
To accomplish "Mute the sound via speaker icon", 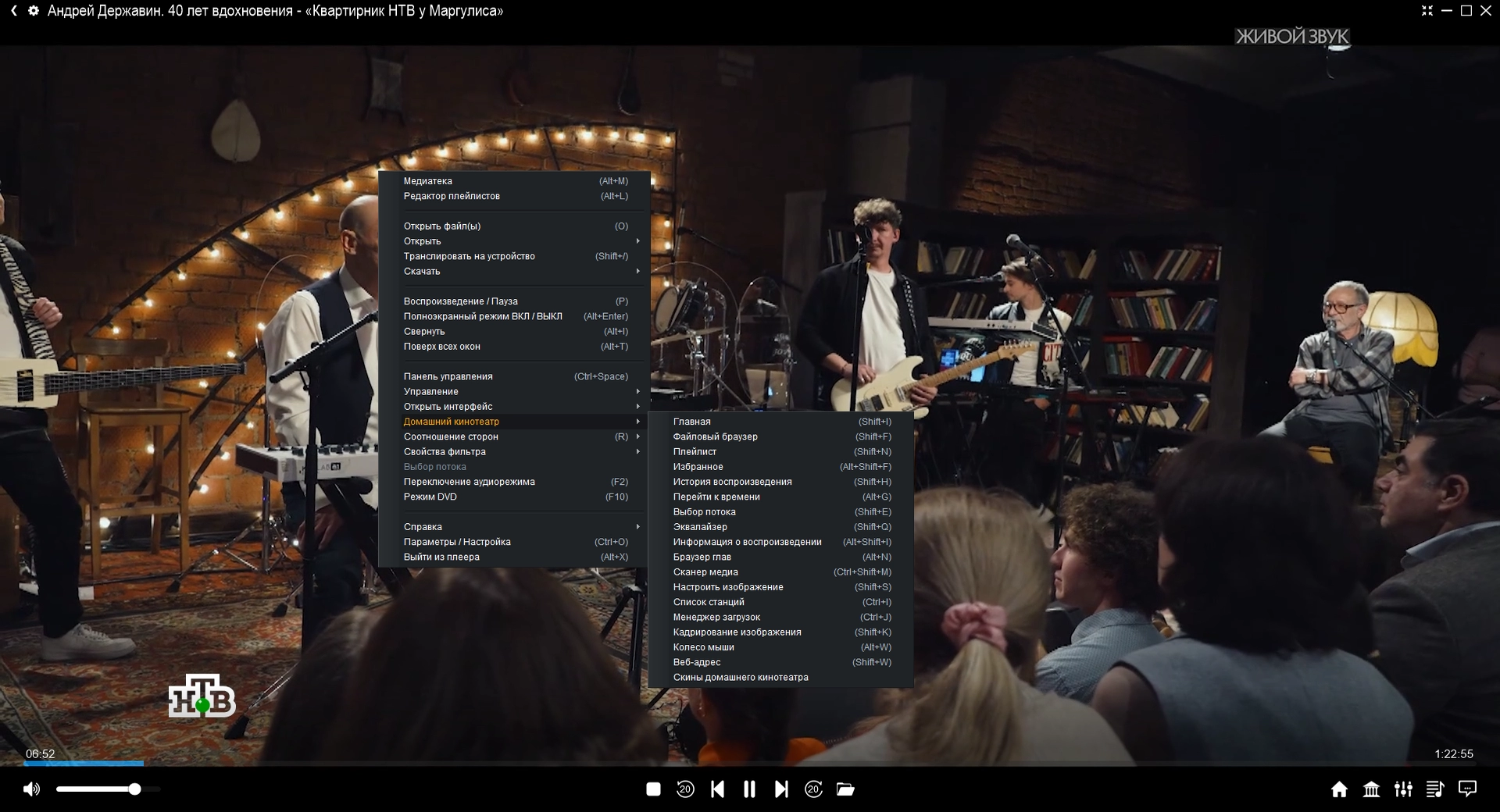I will point(31,789).
